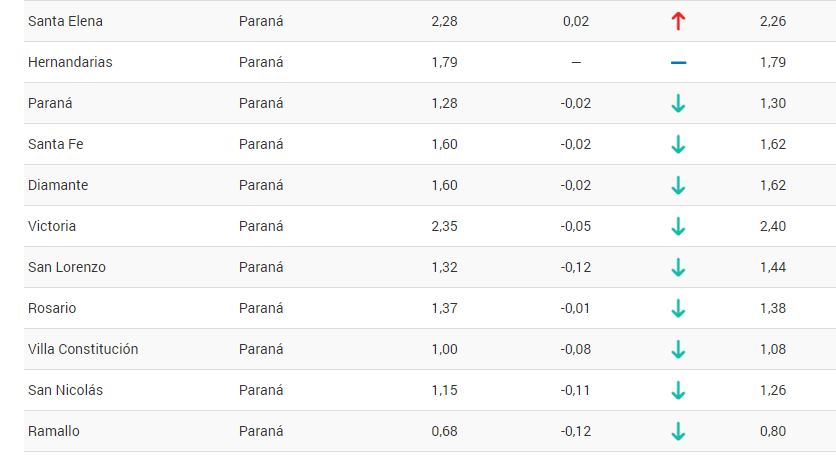Screen dimensions: 836x460
Task: Click Rosario's previous value 1,38
Action: 773,308
